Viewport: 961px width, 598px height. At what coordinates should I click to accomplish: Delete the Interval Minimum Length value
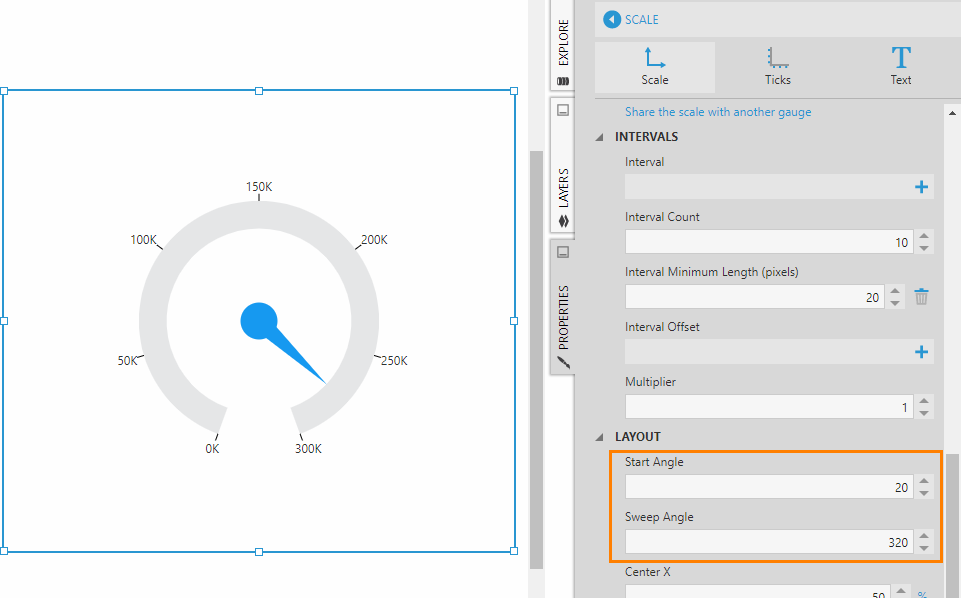(922, 297)
